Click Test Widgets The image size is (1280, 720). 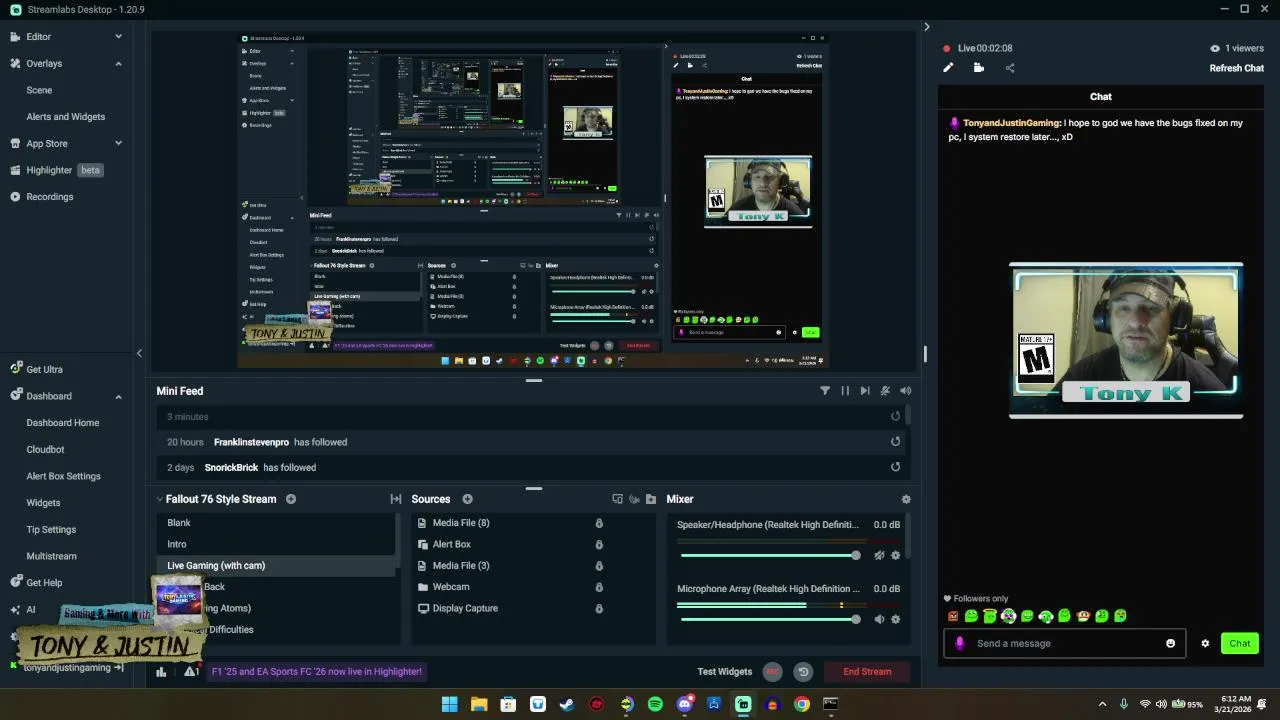pyautogui.click(x=724, y=672)
